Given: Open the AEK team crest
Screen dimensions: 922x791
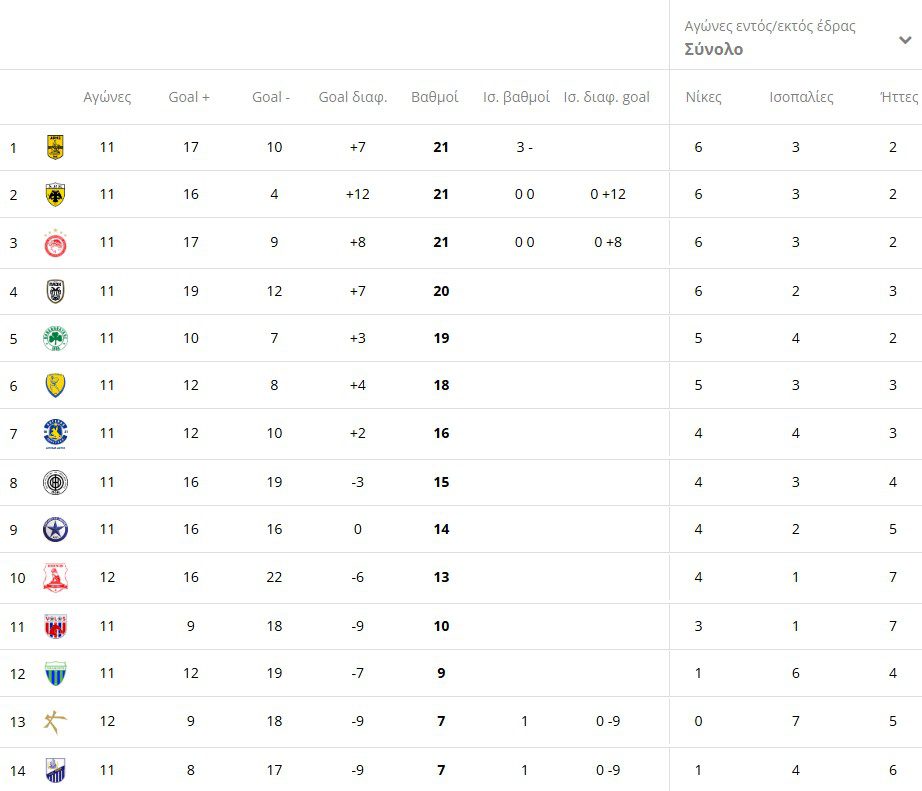Looking at the screenshot, I should 55,194.
